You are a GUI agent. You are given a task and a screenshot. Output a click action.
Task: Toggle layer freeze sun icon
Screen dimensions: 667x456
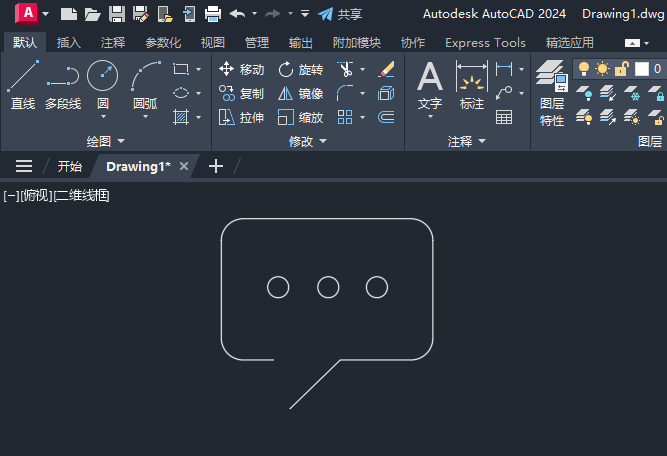(x=602, y=68)
